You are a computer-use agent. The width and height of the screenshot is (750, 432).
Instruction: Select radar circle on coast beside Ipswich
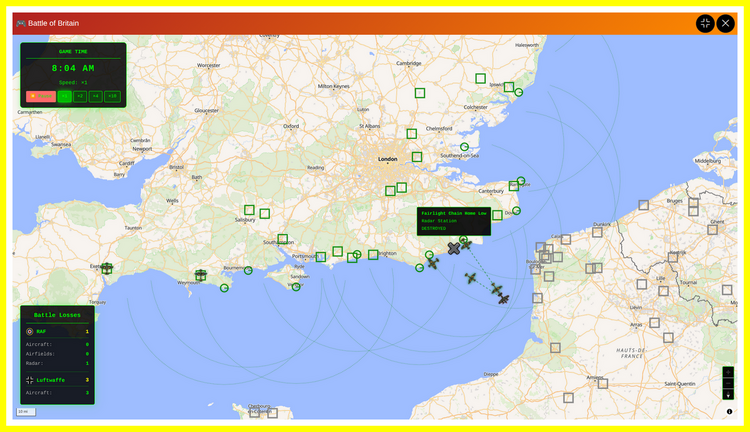518,92
